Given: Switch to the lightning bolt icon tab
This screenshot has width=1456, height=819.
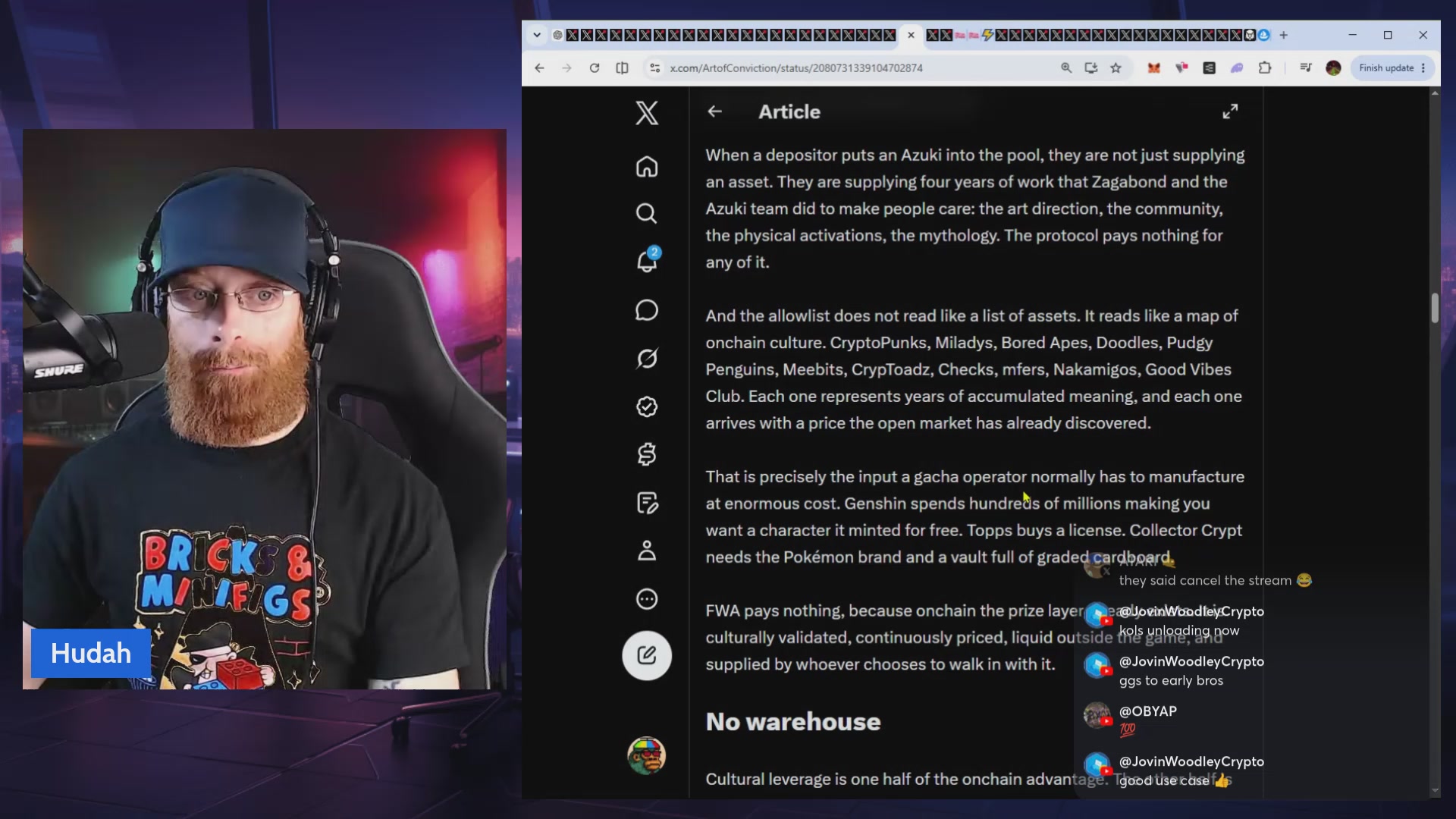Looking at the screenshot, I should click(987, 35).
